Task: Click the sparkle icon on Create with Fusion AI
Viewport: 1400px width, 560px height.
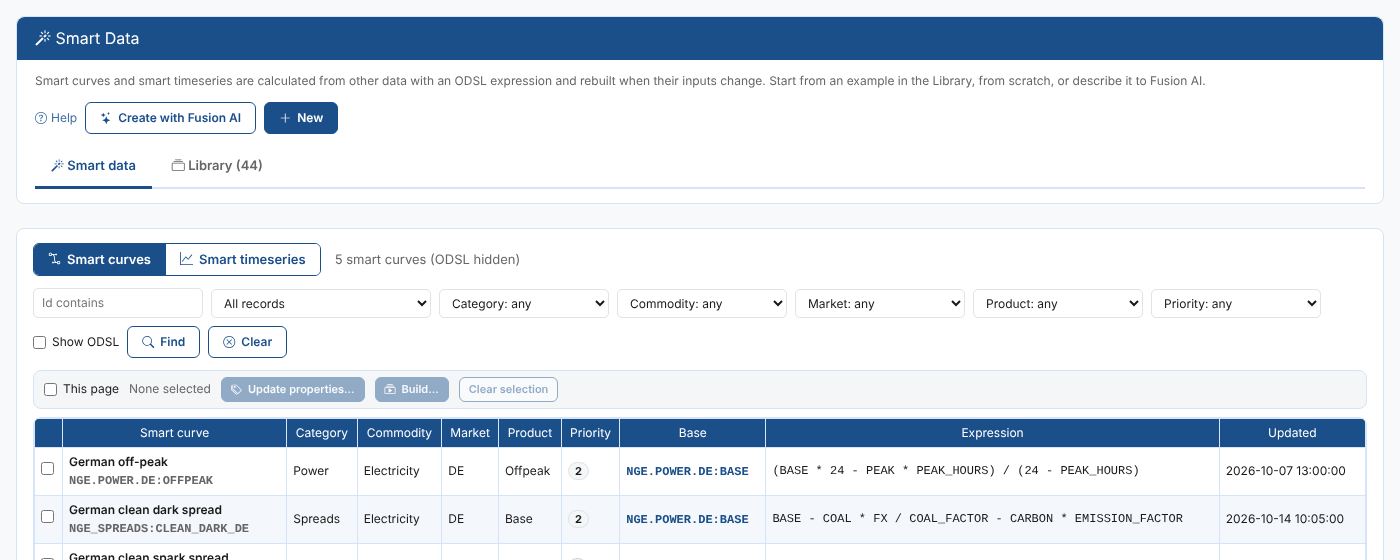Action: pyautogui.click(x=106, y=118)
